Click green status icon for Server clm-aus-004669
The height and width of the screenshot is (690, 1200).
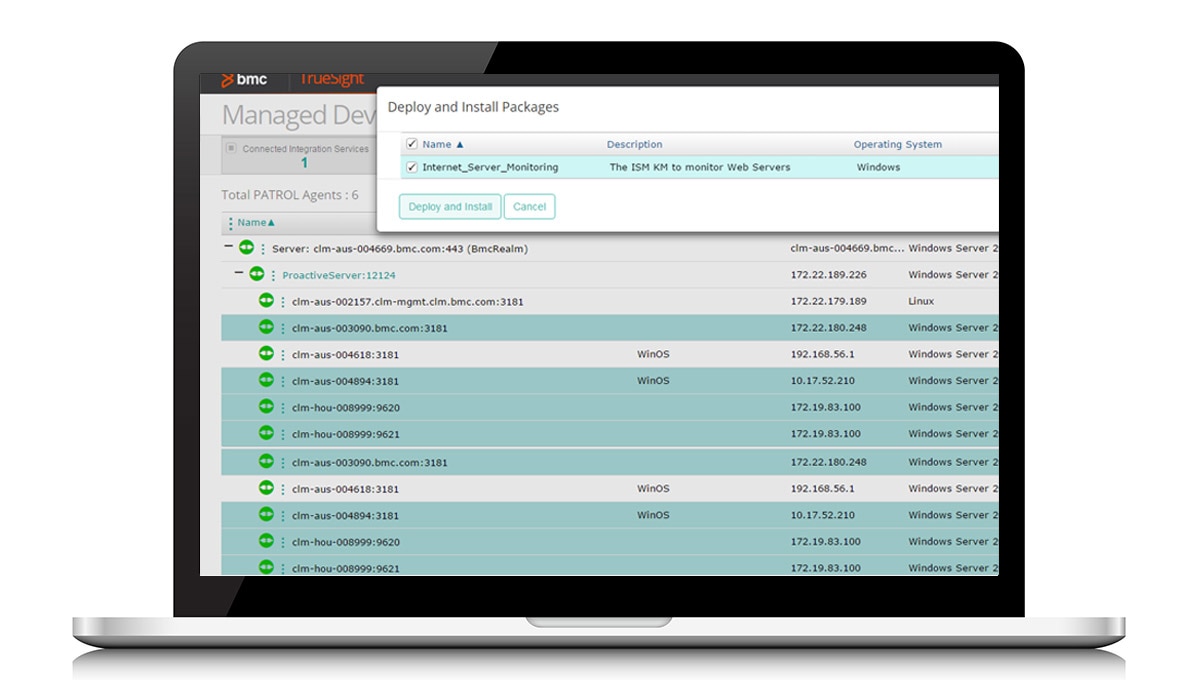tap(246, 248)
